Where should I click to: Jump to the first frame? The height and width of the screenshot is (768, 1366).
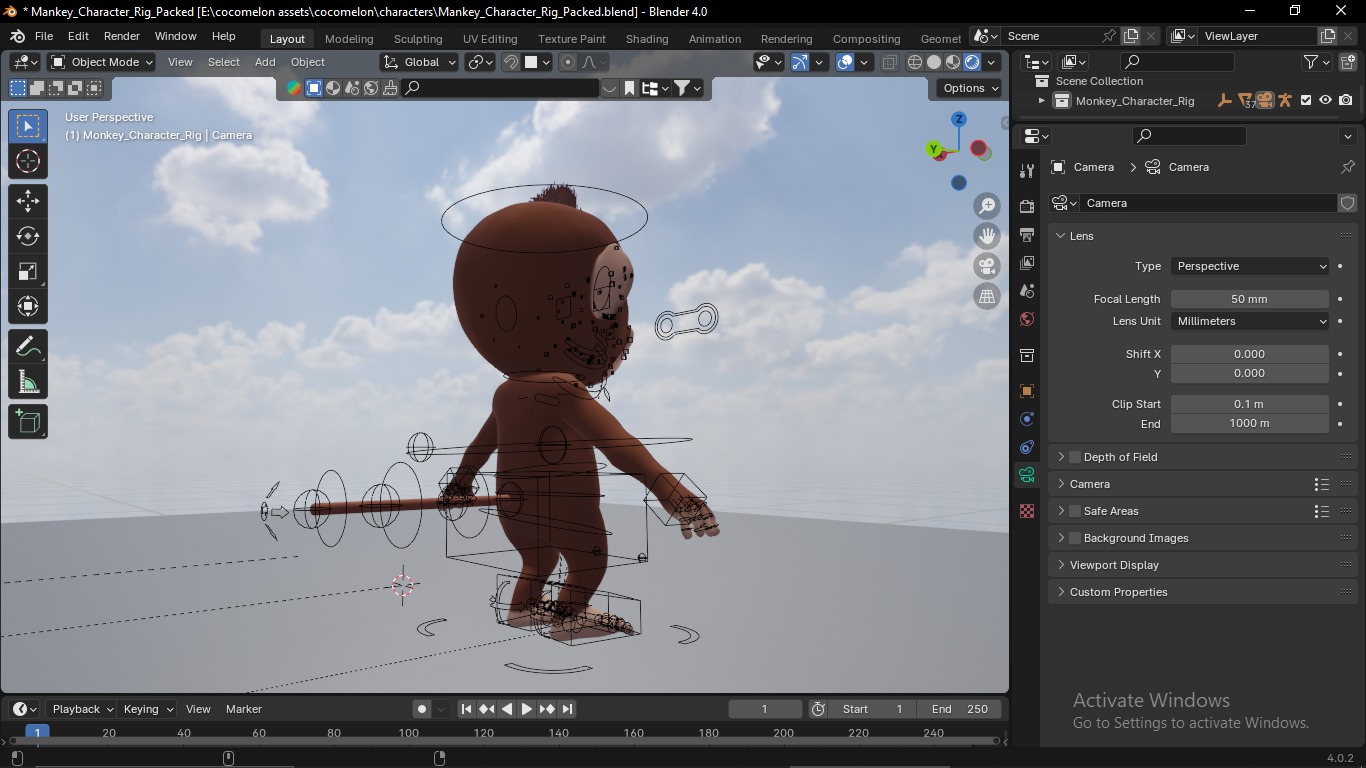coord(466,709)
